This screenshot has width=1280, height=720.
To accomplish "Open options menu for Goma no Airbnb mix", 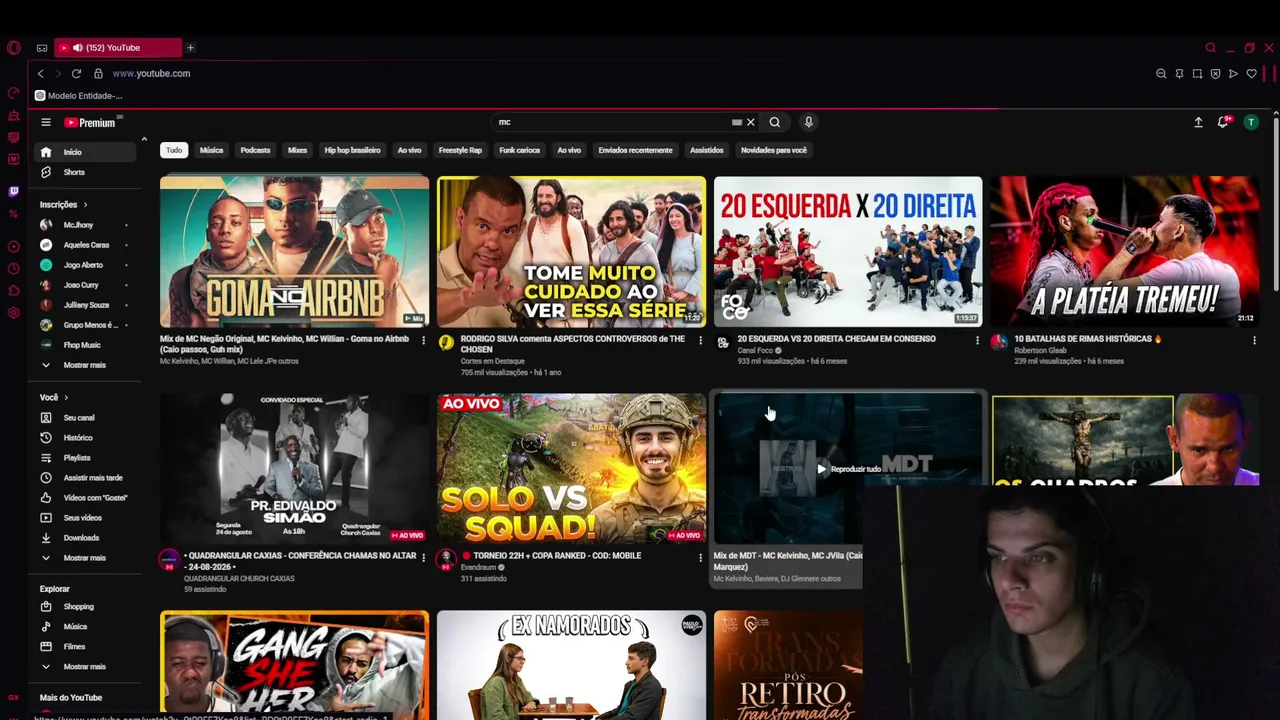I will pos(423,341).
